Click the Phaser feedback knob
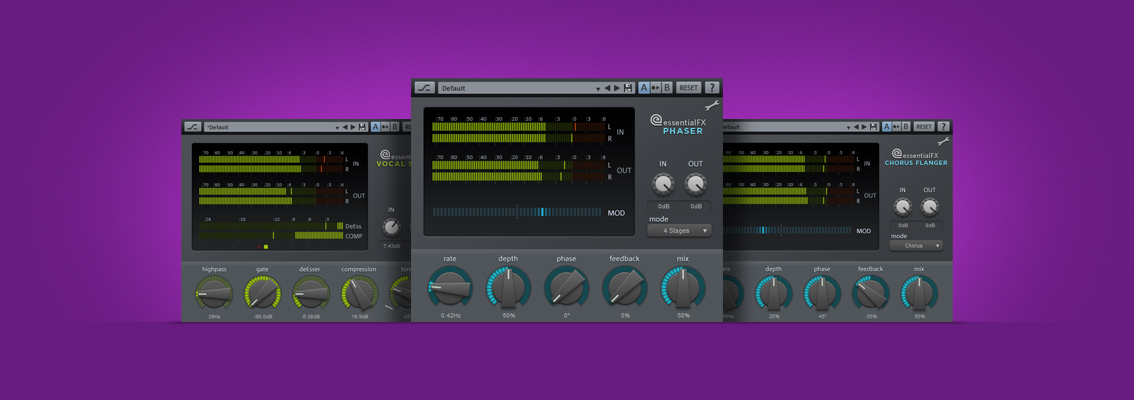Screen dimensions: 1134x400 click(625, 287)
